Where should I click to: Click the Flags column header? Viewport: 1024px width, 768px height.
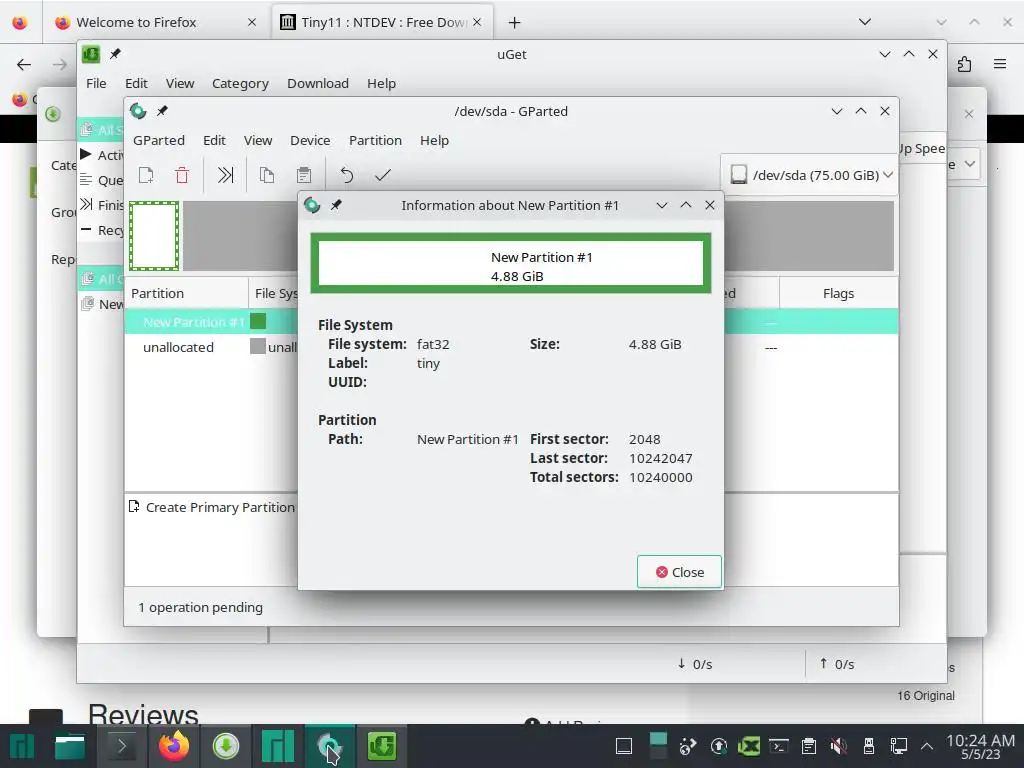point(839,293)
